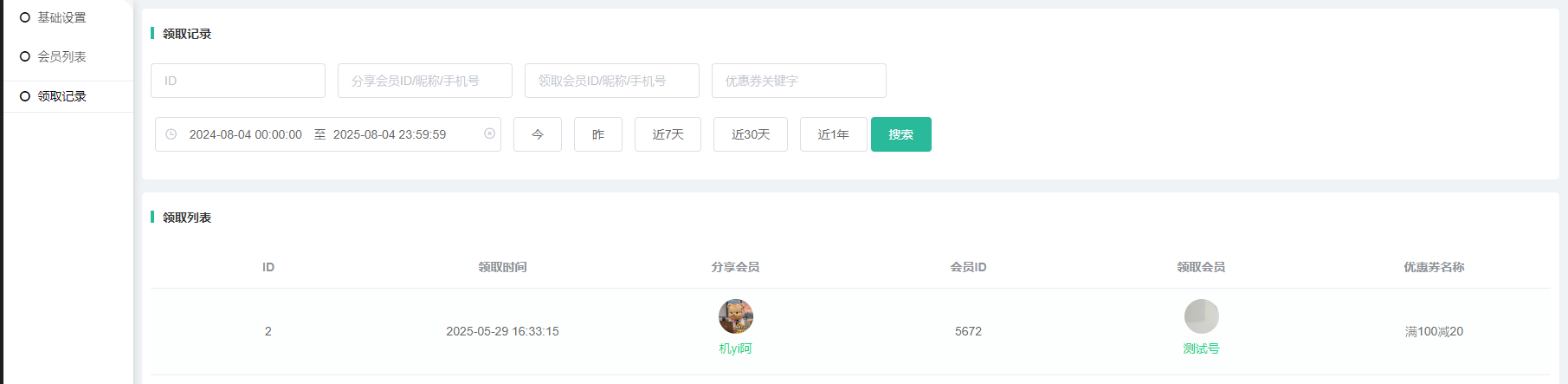Open the end date 2025-08-04 picker
Viewport: 1568px width, 384px height.
pos(390,134)
